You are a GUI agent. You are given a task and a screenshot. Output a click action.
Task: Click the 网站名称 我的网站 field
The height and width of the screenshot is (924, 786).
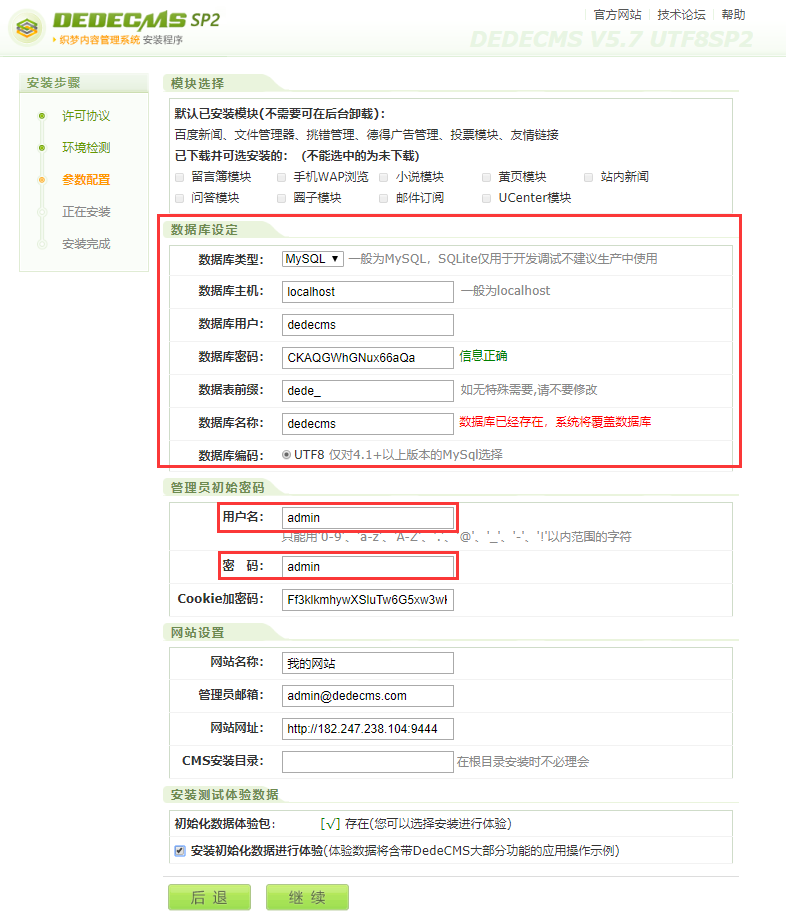coord(368,663)
